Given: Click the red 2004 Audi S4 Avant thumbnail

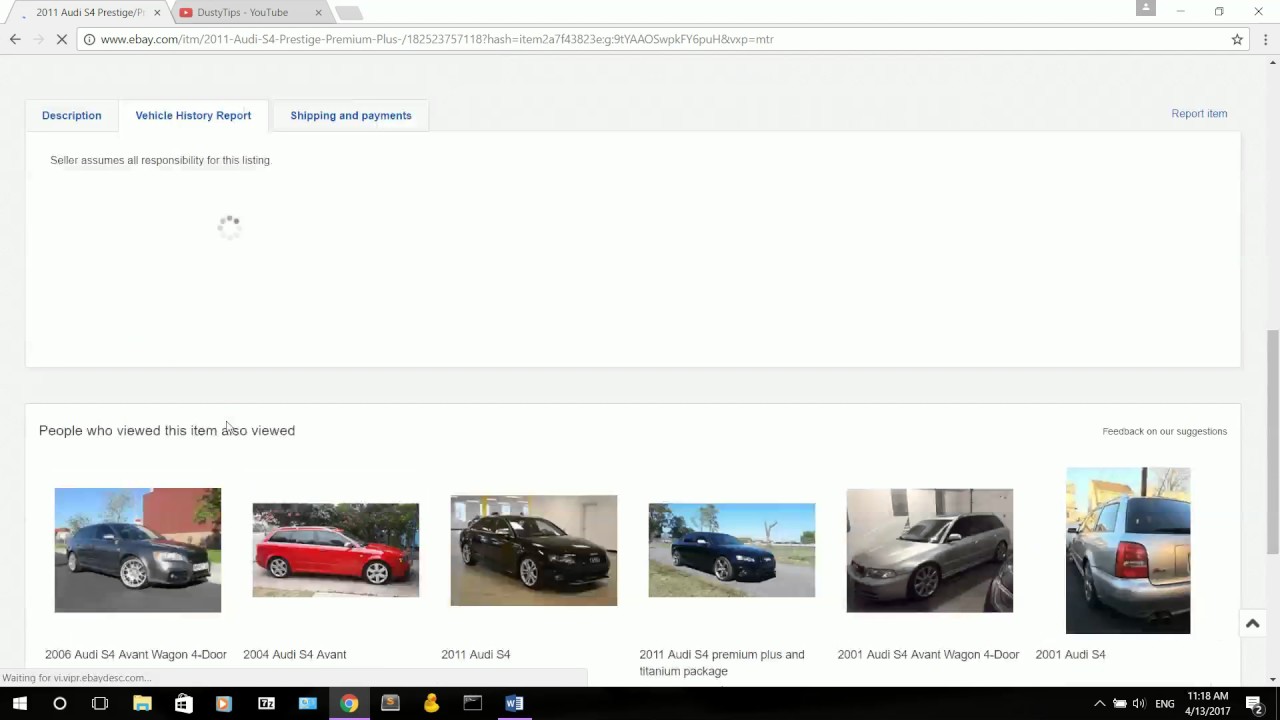Looking at the screenshot, I should [x=336, y=550].
